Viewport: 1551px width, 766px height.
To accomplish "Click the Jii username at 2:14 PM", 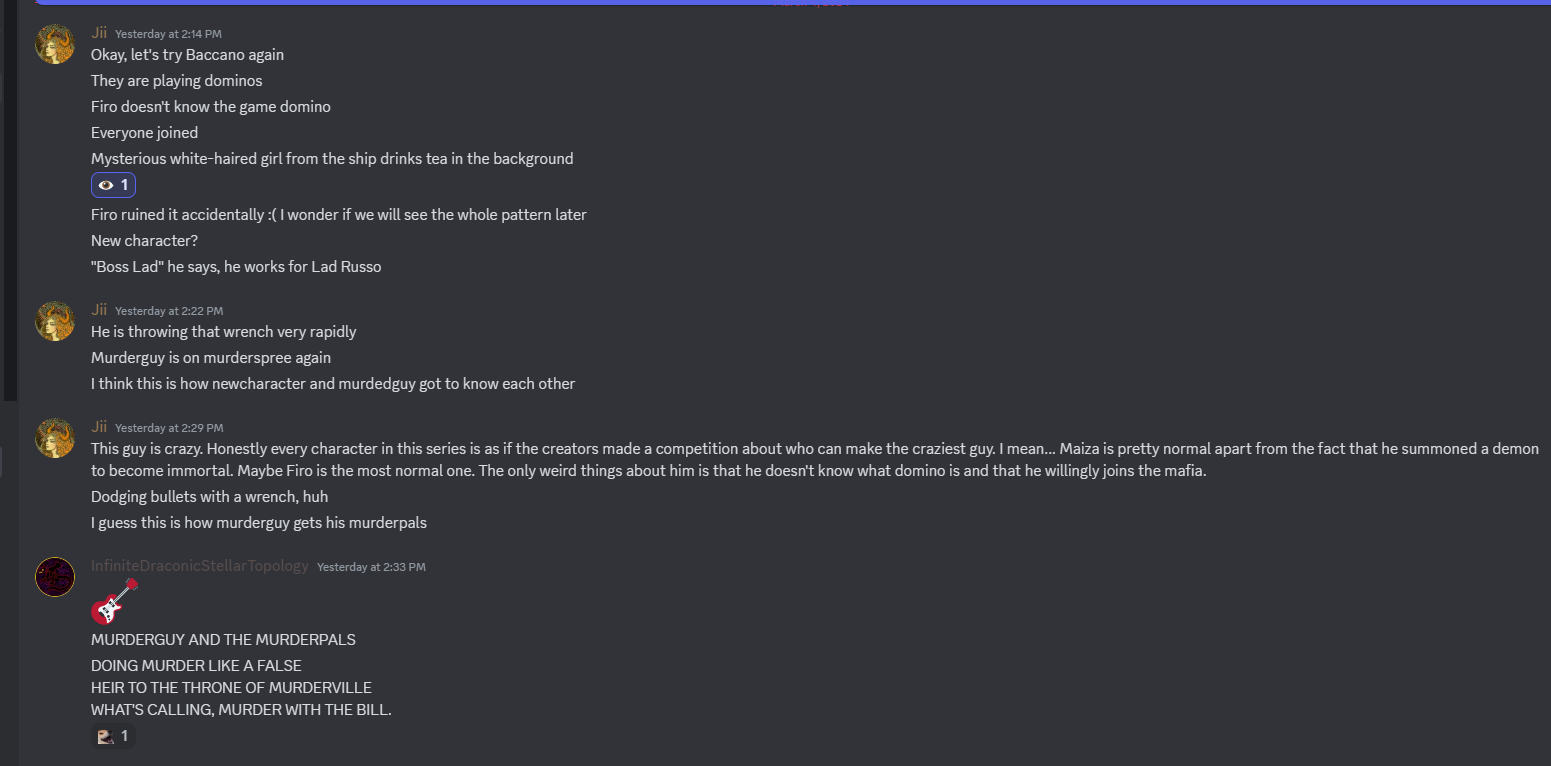I will tap(99, 33).
